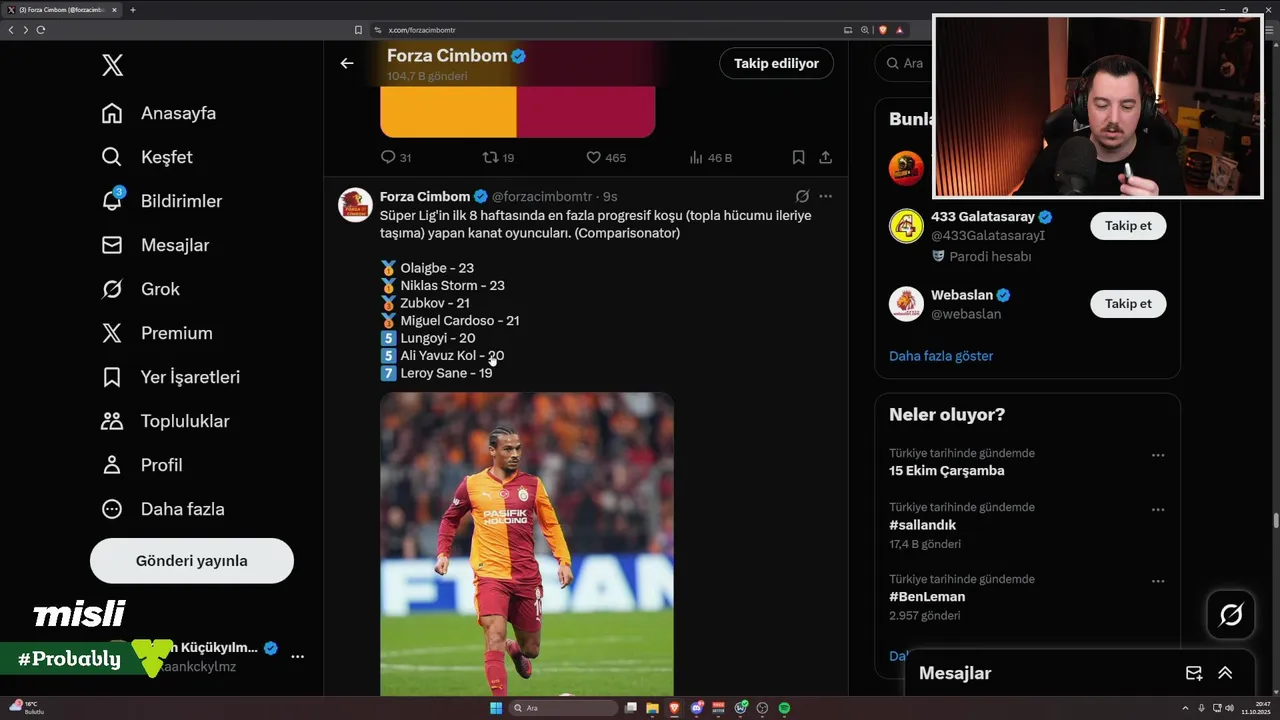This screenshot has height=720, width=1280.
Task: Follow Webaslan with Takip et
Action: [1128, 304]
